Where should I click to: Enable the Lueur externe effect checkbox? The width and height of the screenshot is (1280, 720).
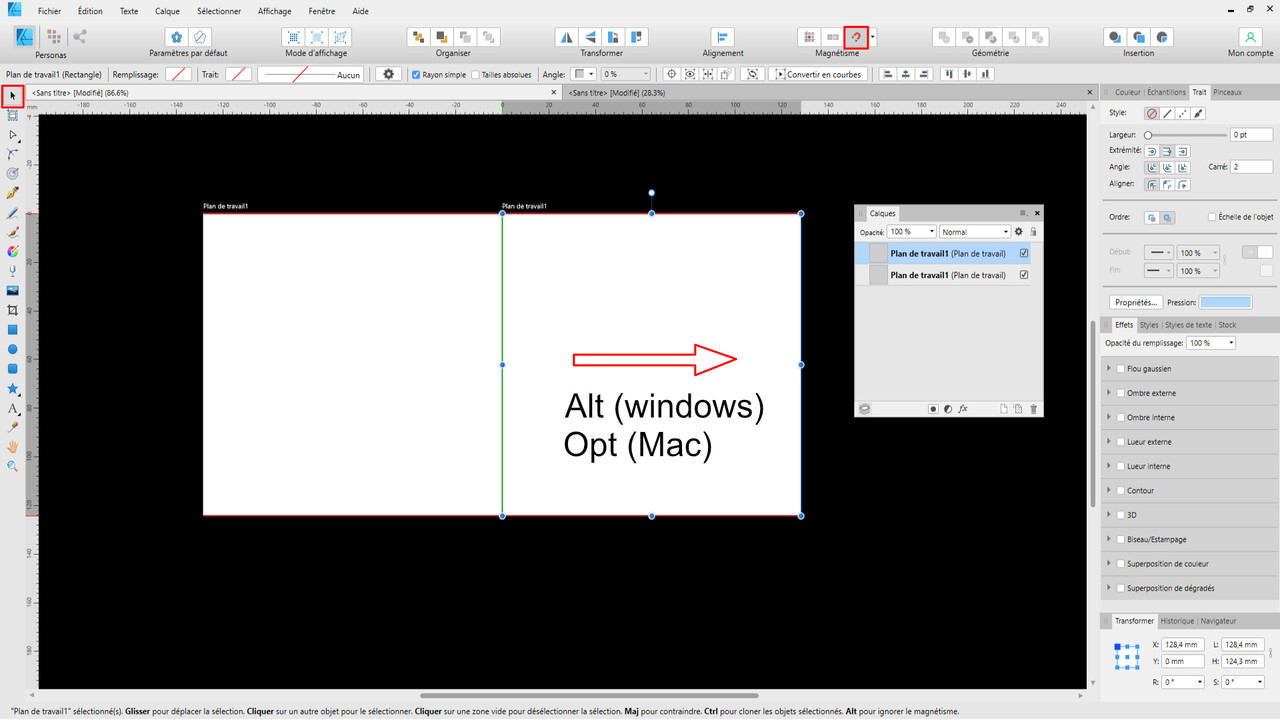coord(1121,442)
